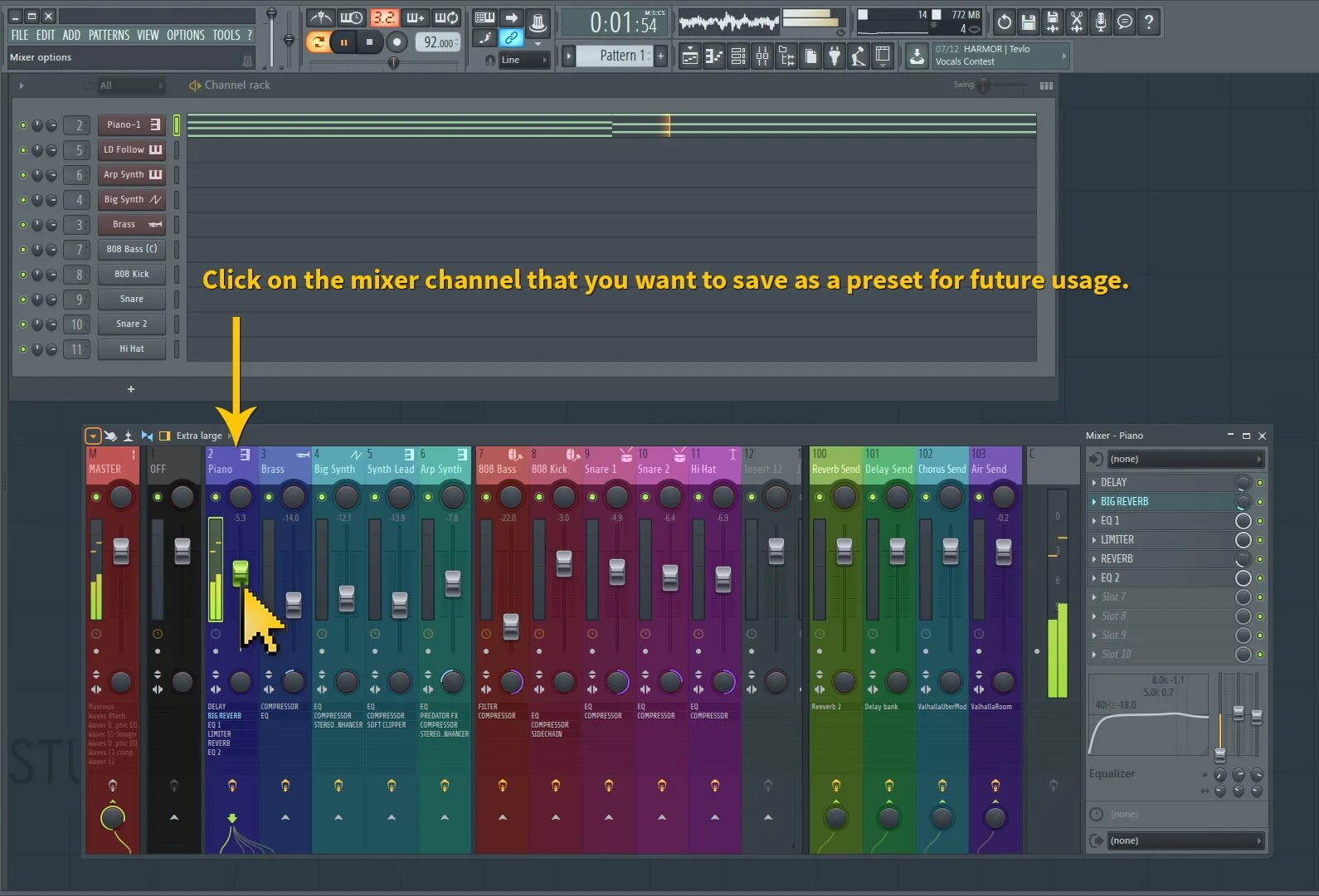
Task: Open the plugin picker plug icon
Action: pos(835,56)
